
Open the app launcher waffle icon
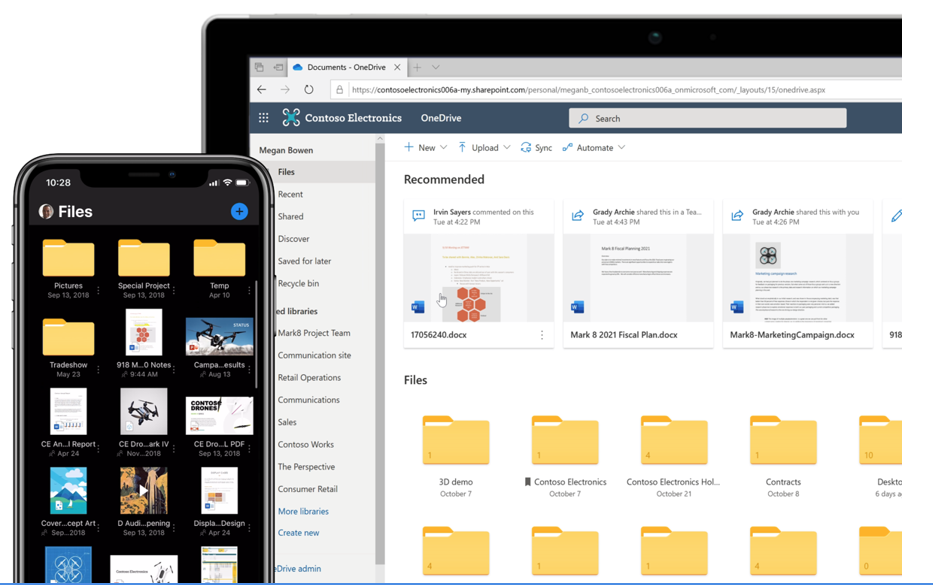264,118
